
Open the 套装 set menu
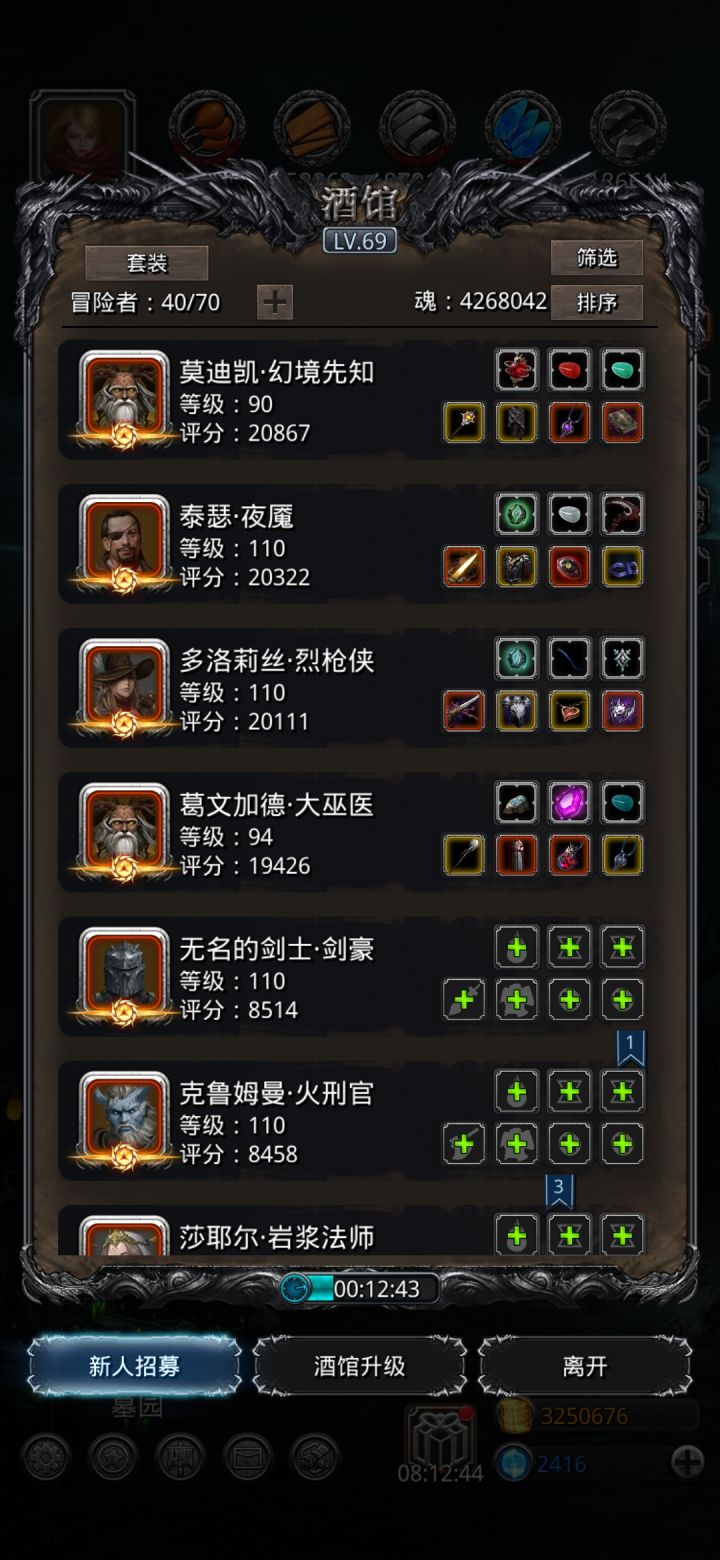[147, 263]
